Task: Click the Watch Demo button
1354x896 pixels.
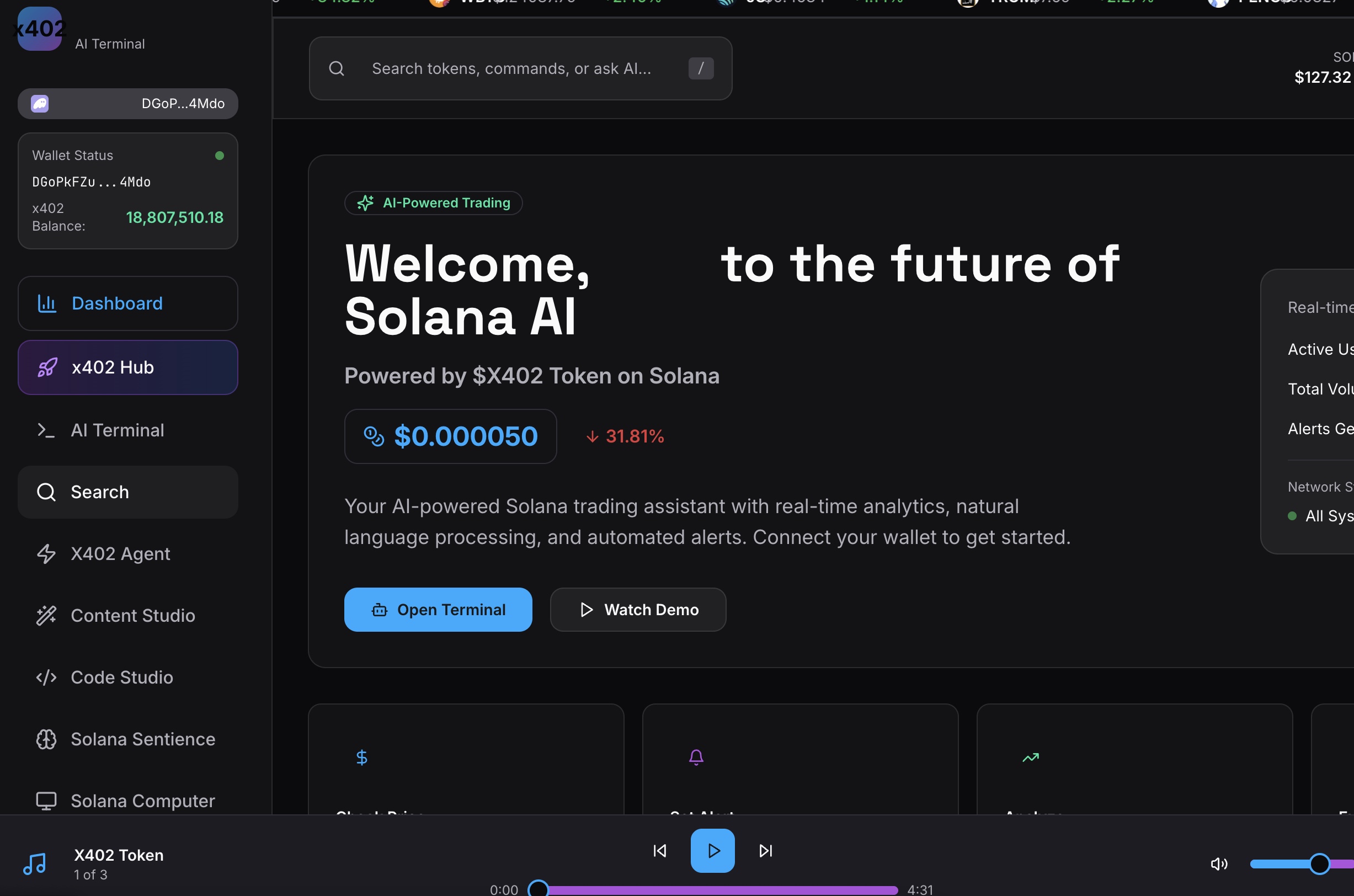Action: pyautogui.click(x=638, y=610)
